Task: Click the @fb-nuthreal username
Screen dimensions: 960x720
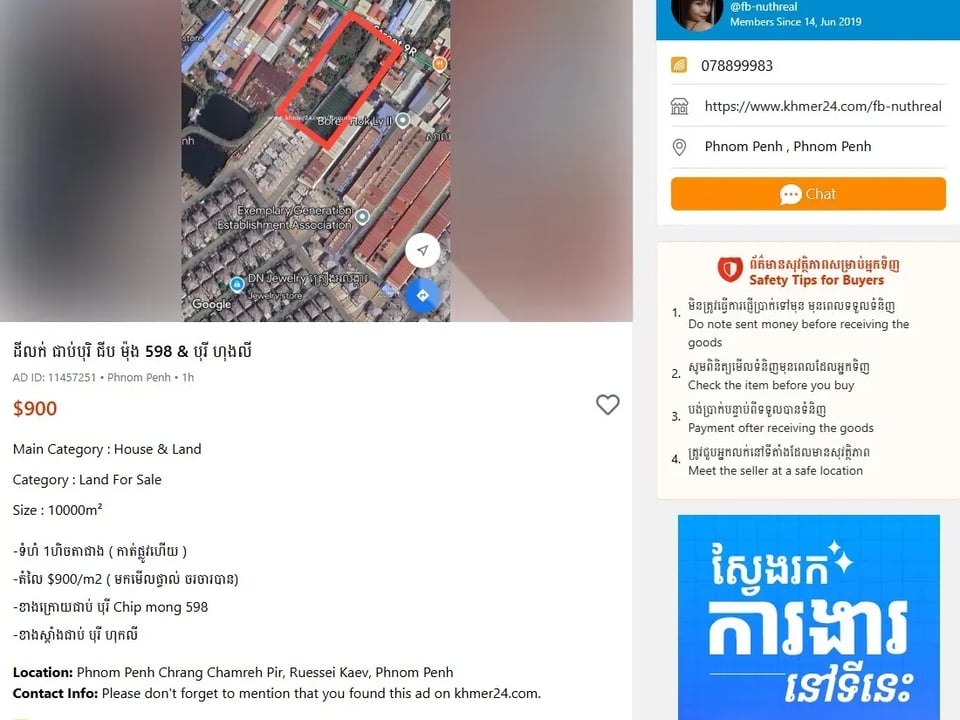Action: point(763,7)
